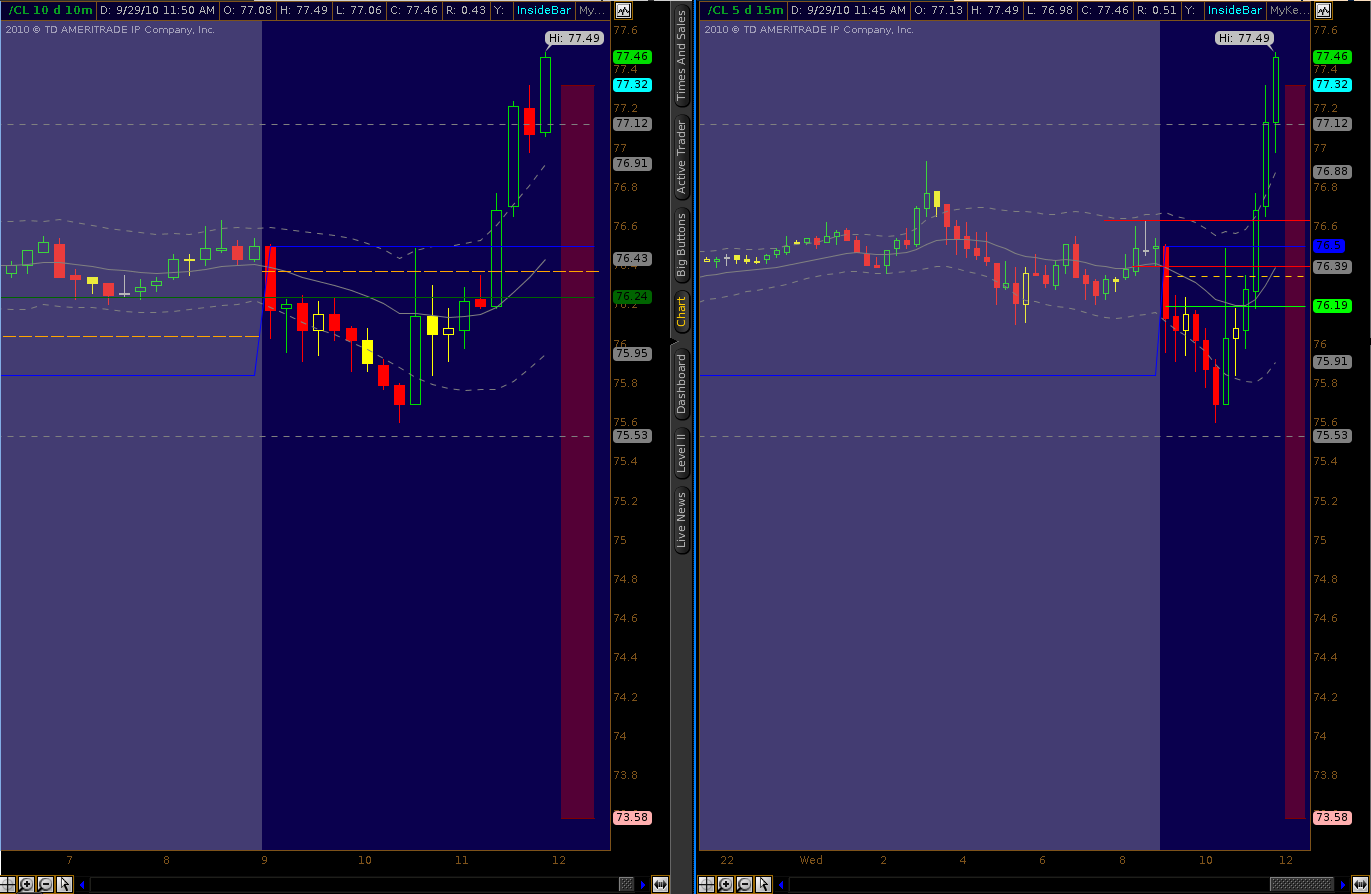Click InsideBar study label on left chart

pos(542,10)
